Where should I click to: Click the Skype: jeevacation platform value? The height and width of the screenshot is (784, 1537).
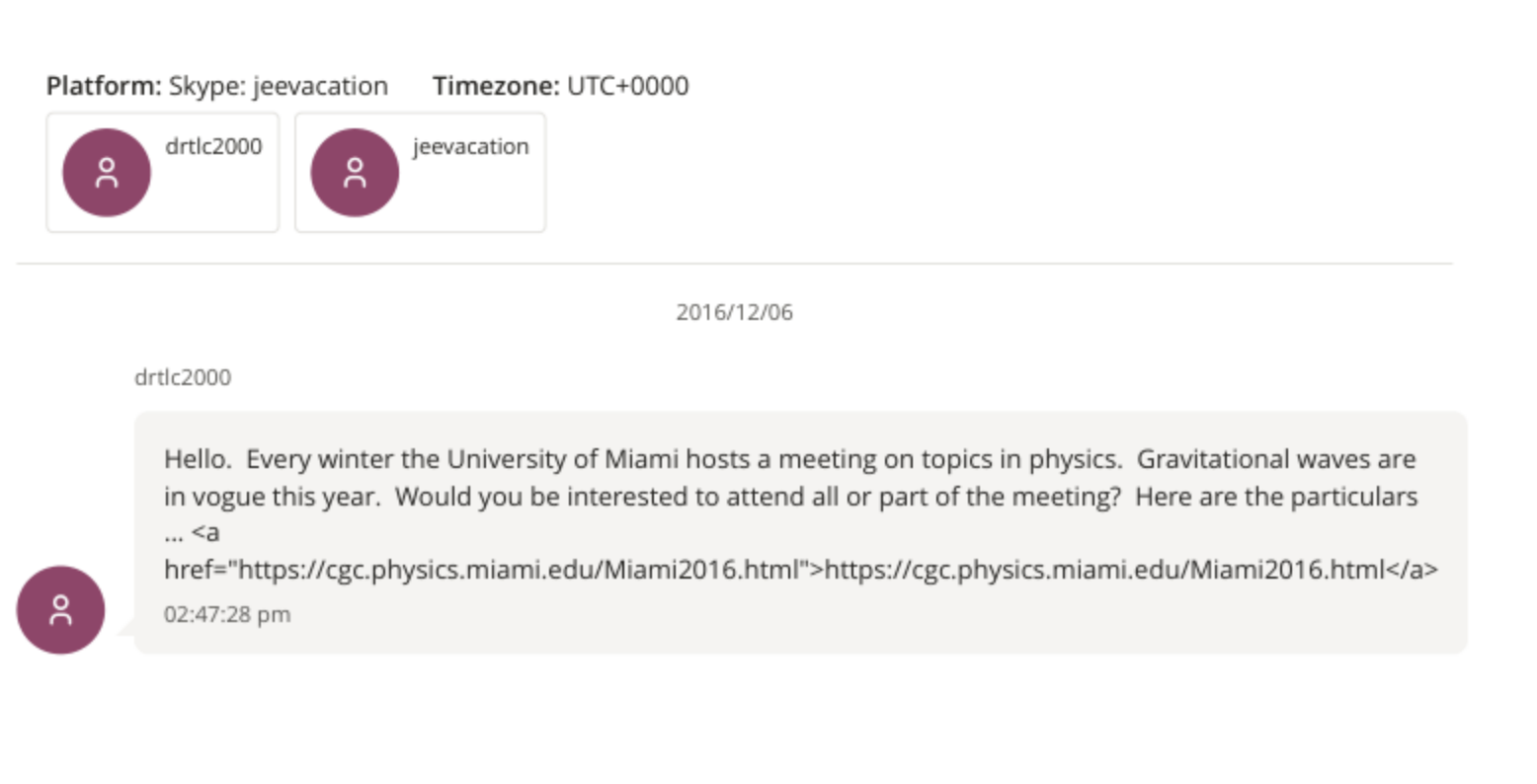coord(278,86)
